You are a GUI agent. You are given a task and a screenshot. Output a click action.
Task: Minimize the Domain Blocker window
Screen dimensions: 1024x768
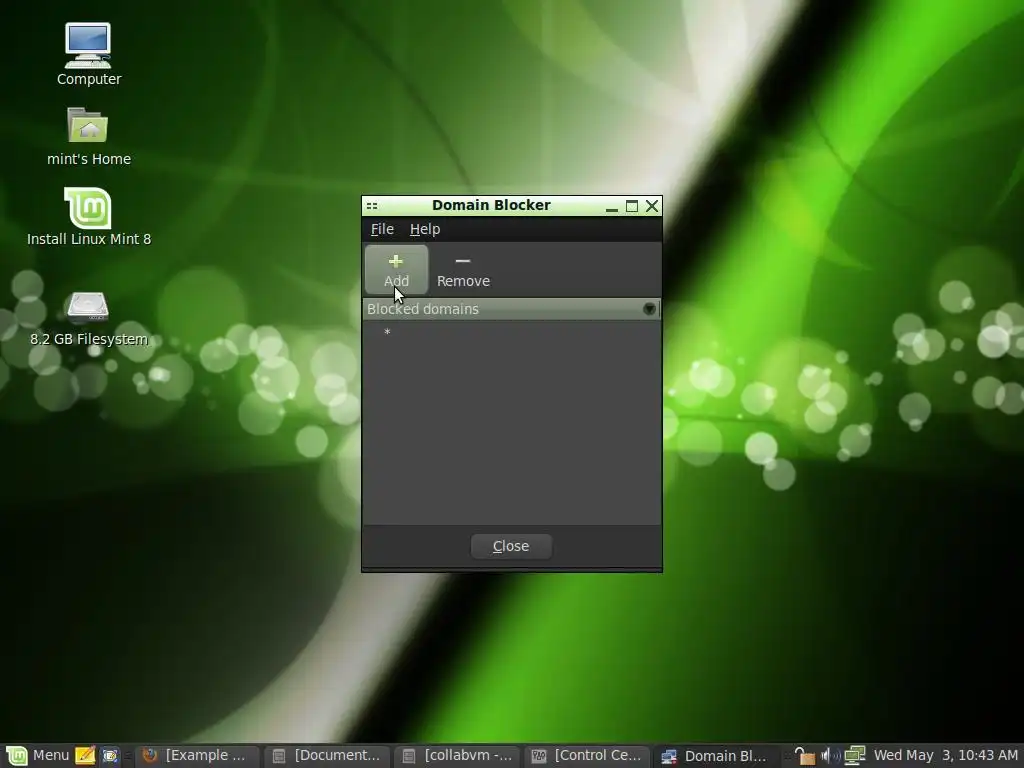[612, 206]
